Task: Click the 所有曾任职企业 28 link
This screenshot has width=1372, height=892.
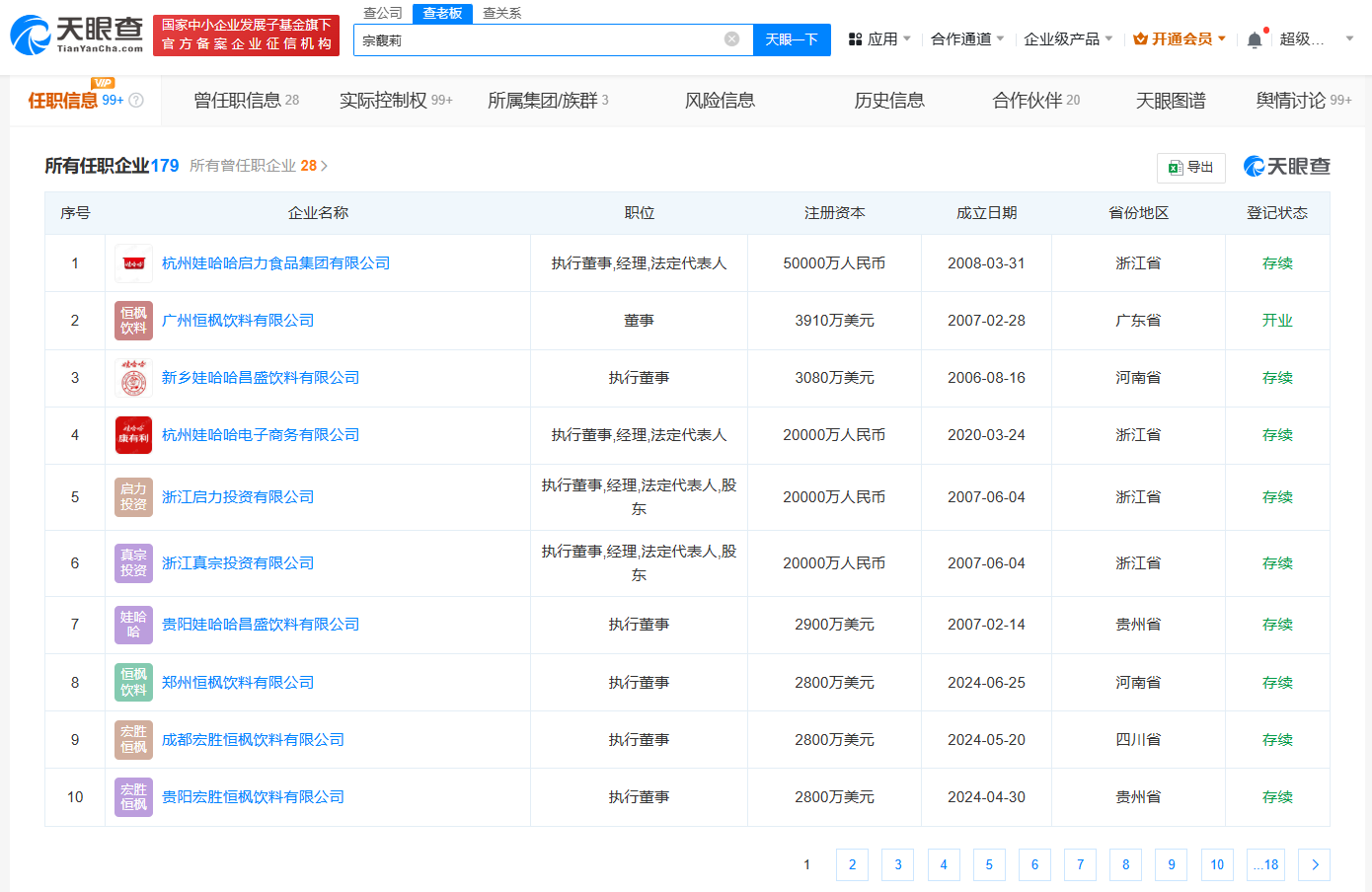Action: [256, 165]
